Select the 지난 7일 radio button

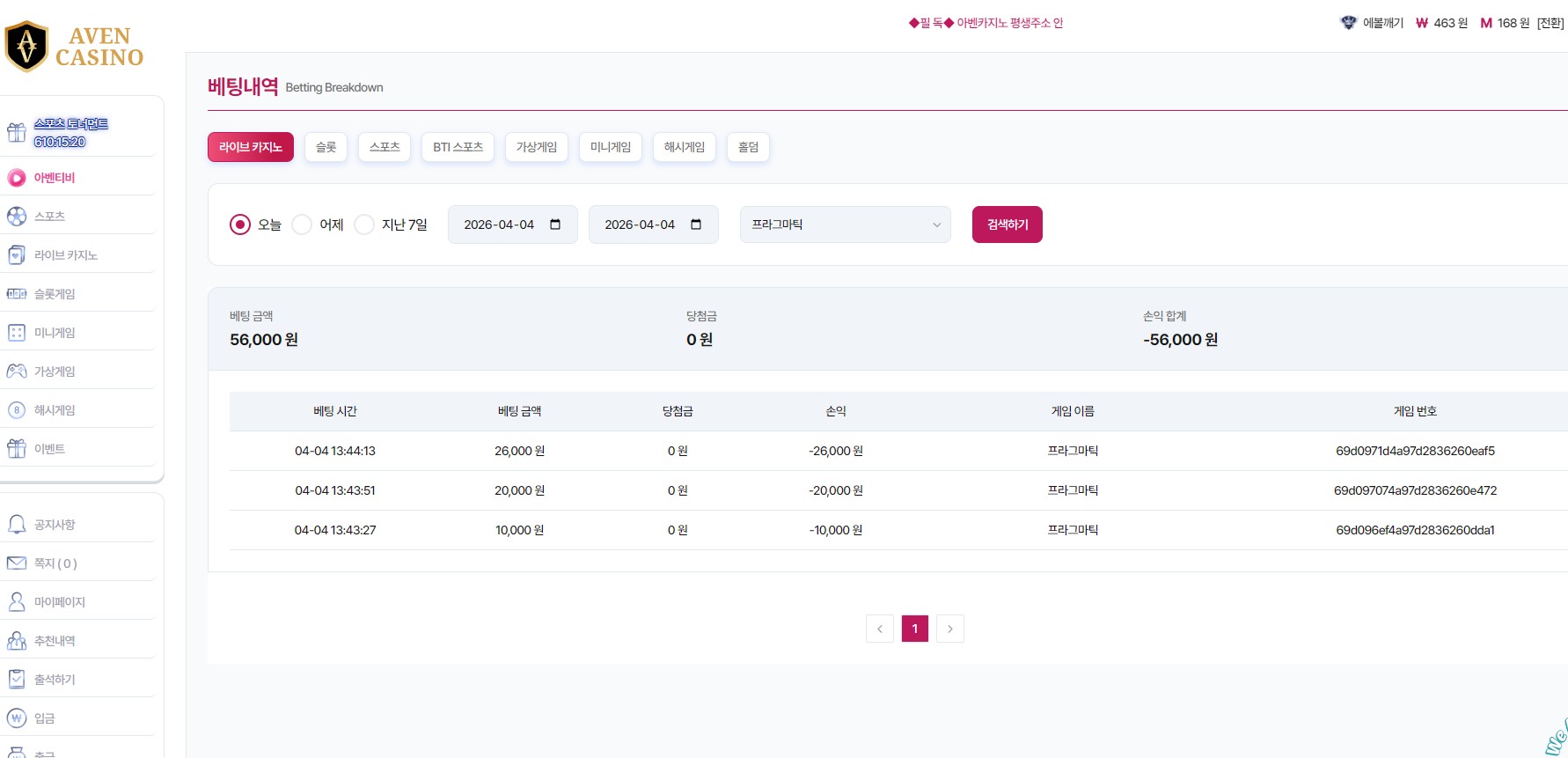pyautogui.click(x=364, y=224)
